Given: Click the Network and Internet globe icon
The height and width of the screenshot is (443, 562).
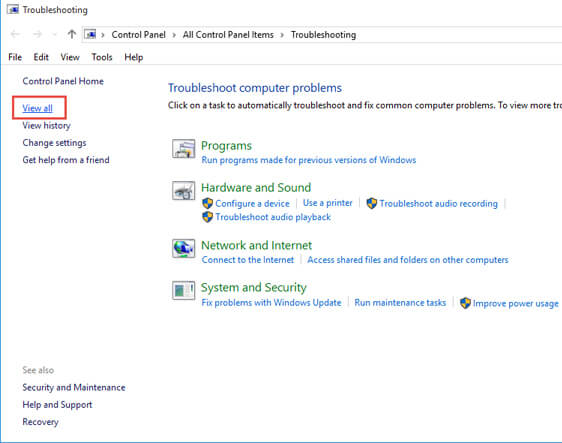Looking at the screenshot, I should pos(184,248).
